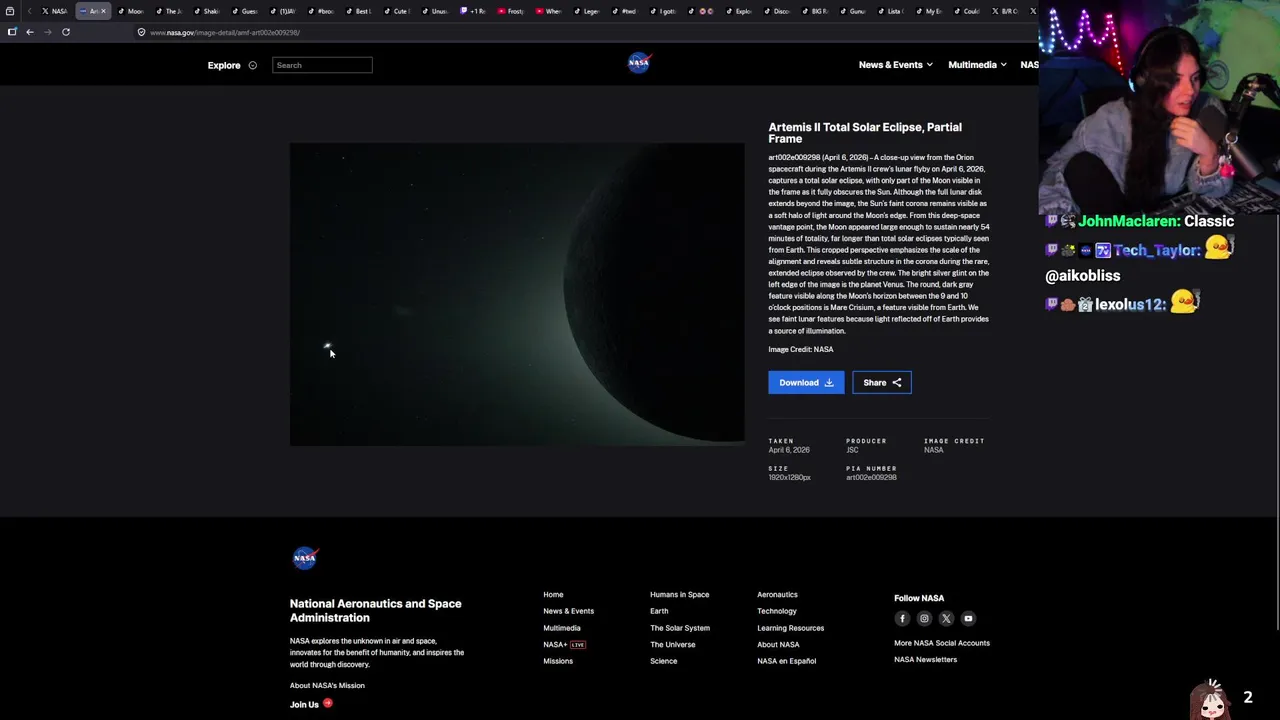
Task: Open the About NASA link
Action: click(x=778, y=645)
